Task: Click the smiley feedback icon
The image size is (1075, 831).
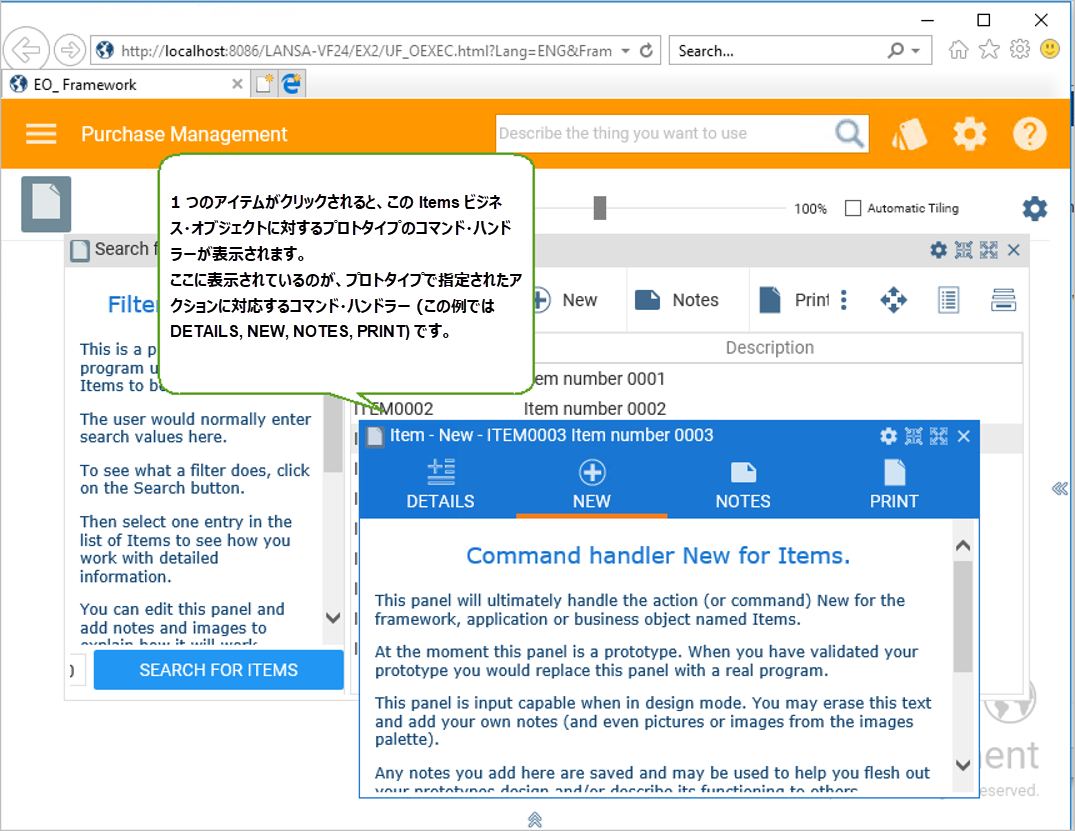Action: 1050,49
